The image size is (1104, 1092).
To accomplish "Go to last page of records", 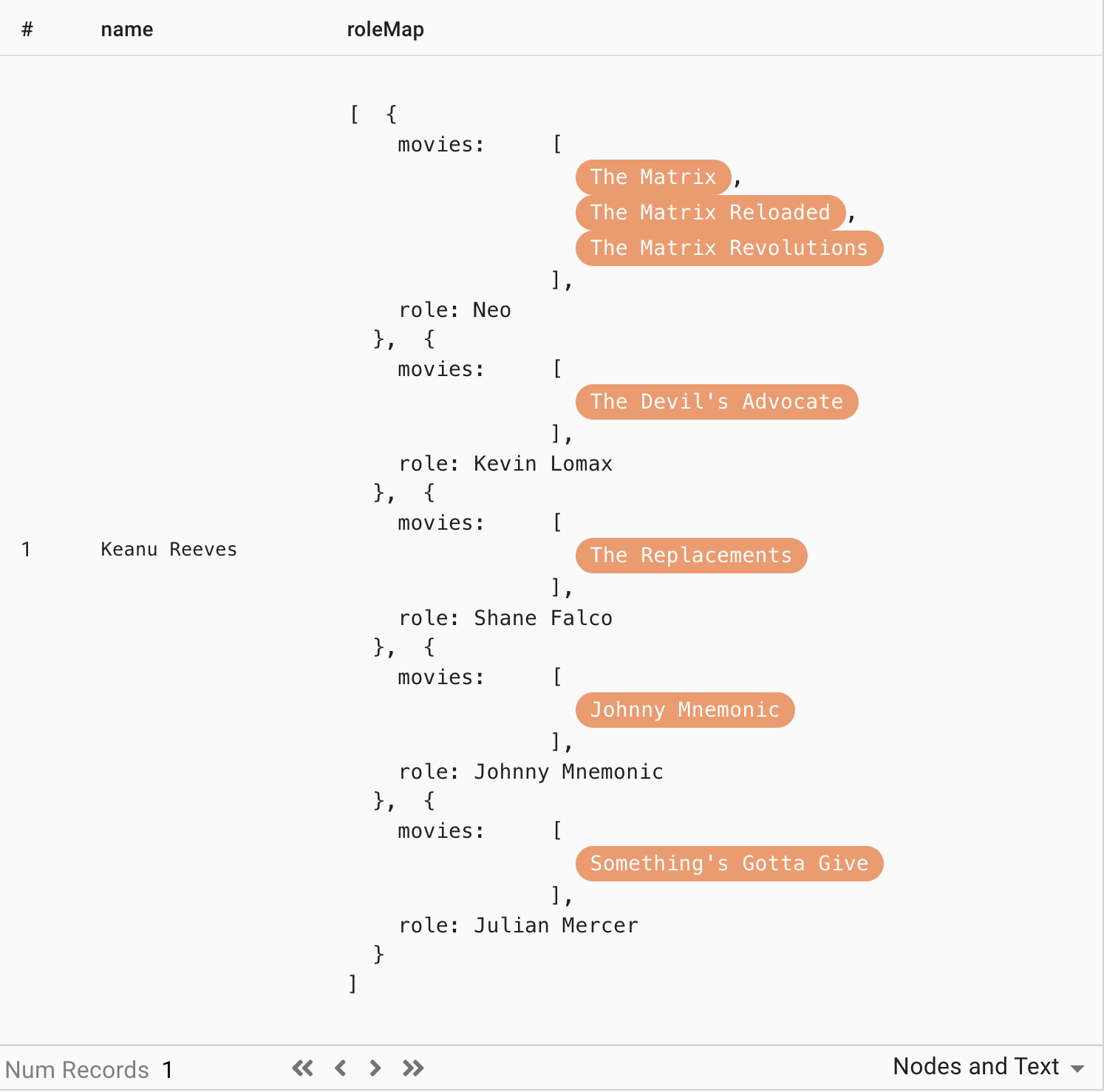I will pyautogui.click(x=413, y=1068).
